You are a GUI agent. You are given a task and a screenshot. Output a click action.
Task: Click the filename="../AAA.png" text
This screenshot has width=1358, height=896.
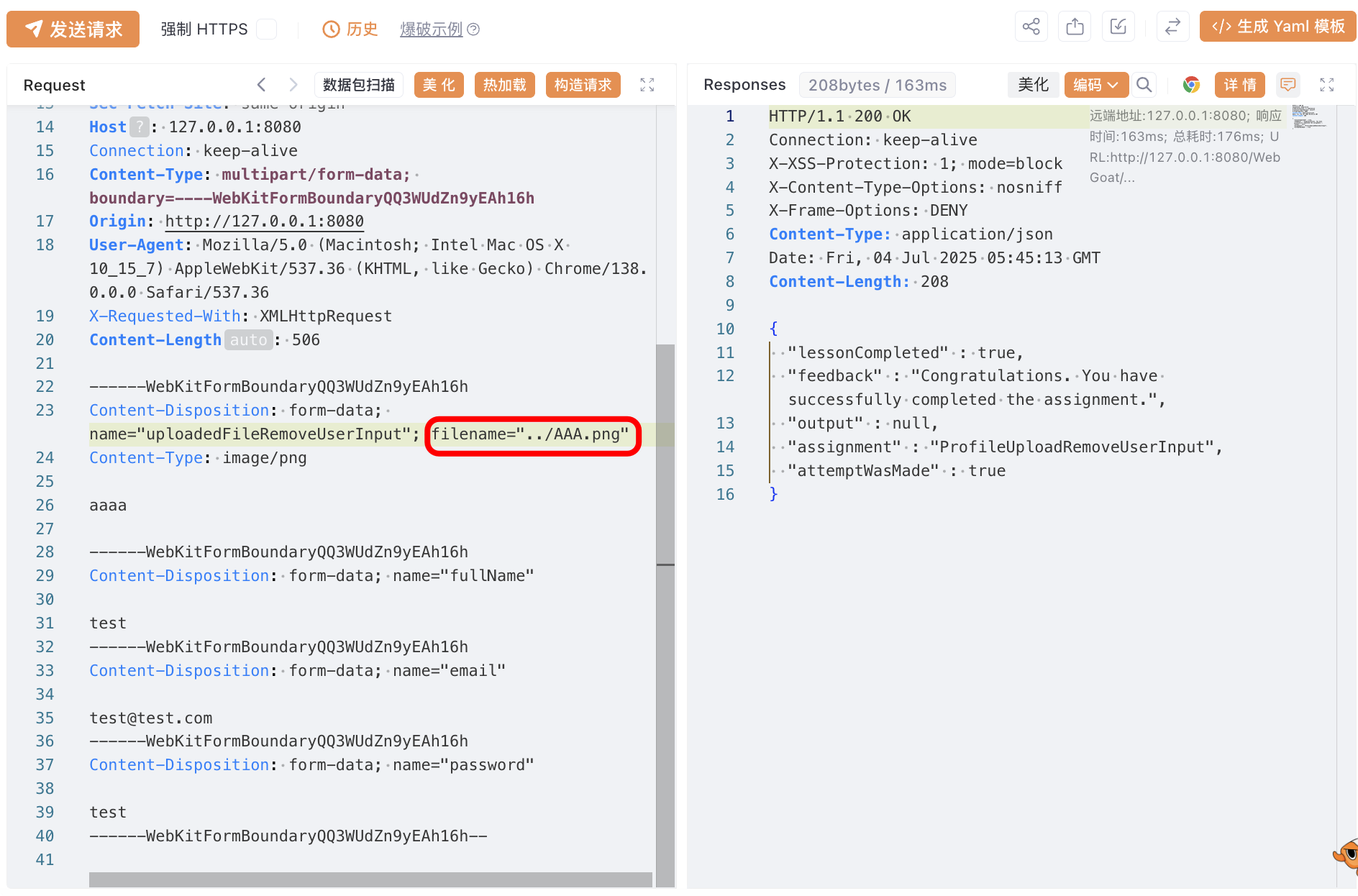530,434
